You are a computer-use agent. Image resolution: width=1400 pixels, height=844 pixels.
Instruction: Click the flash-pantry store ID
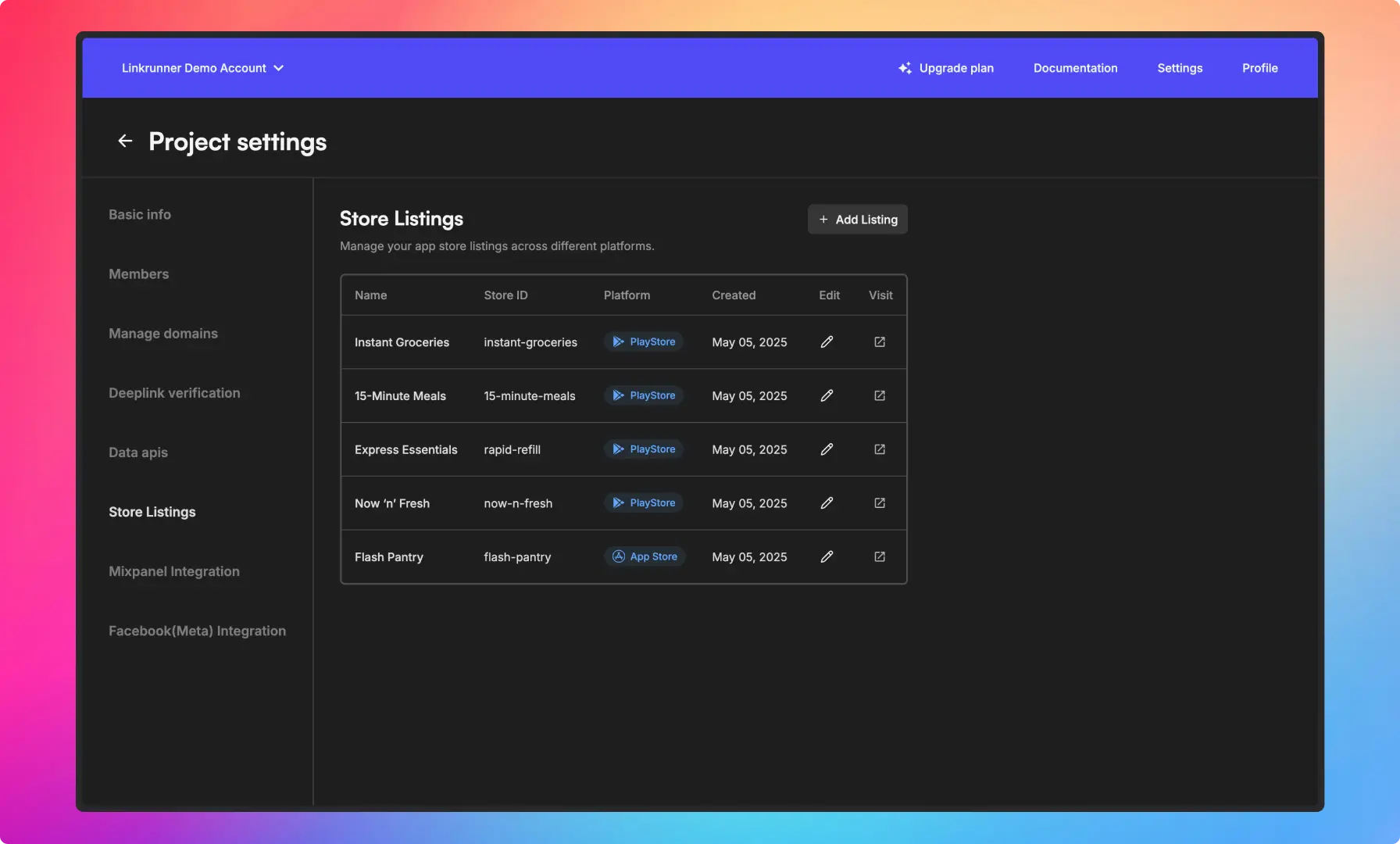[x=517, y=556]
